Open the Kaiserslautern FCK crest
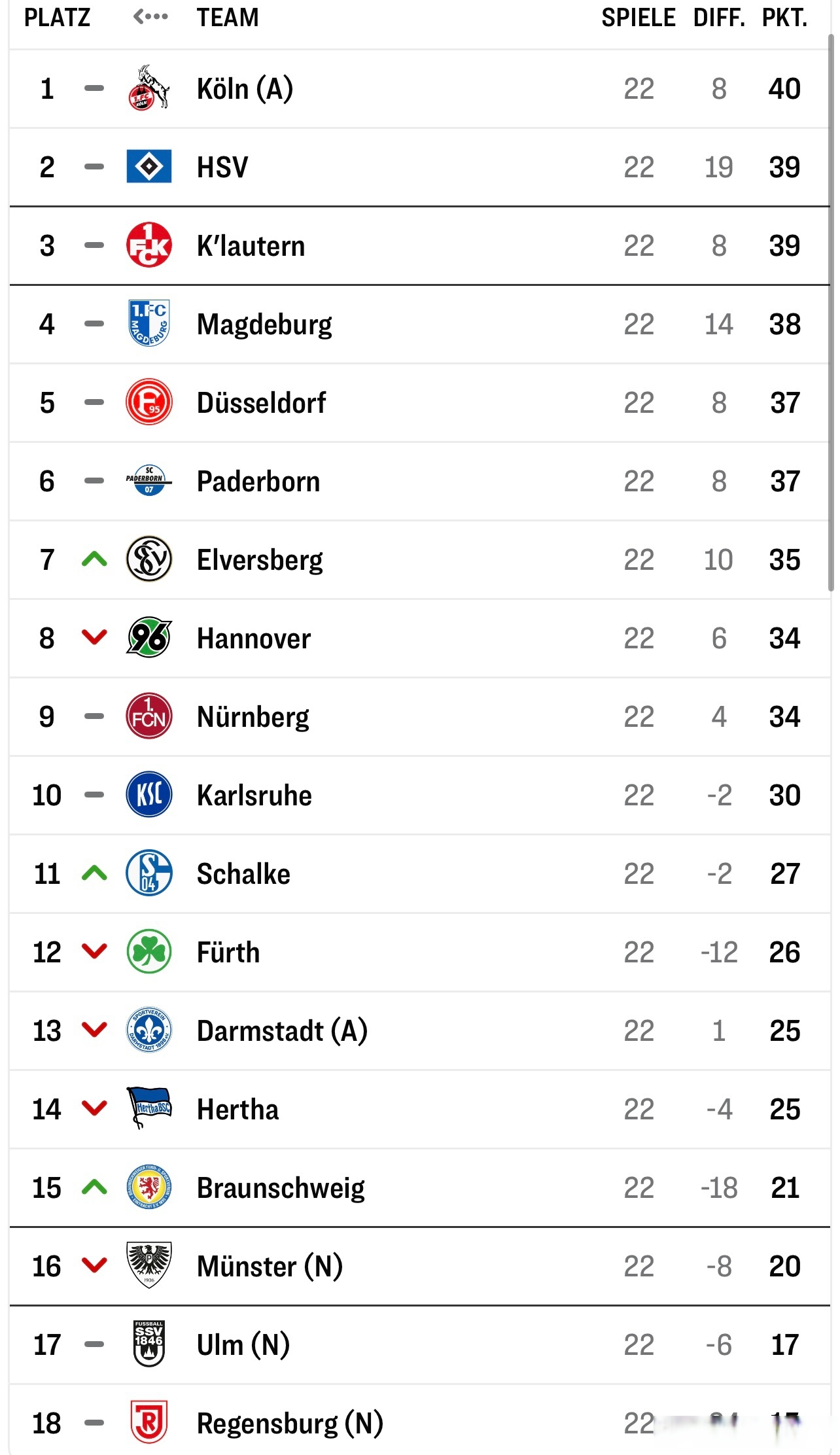This screenshot has width=840, height=1455. click(x=149, y=245)
